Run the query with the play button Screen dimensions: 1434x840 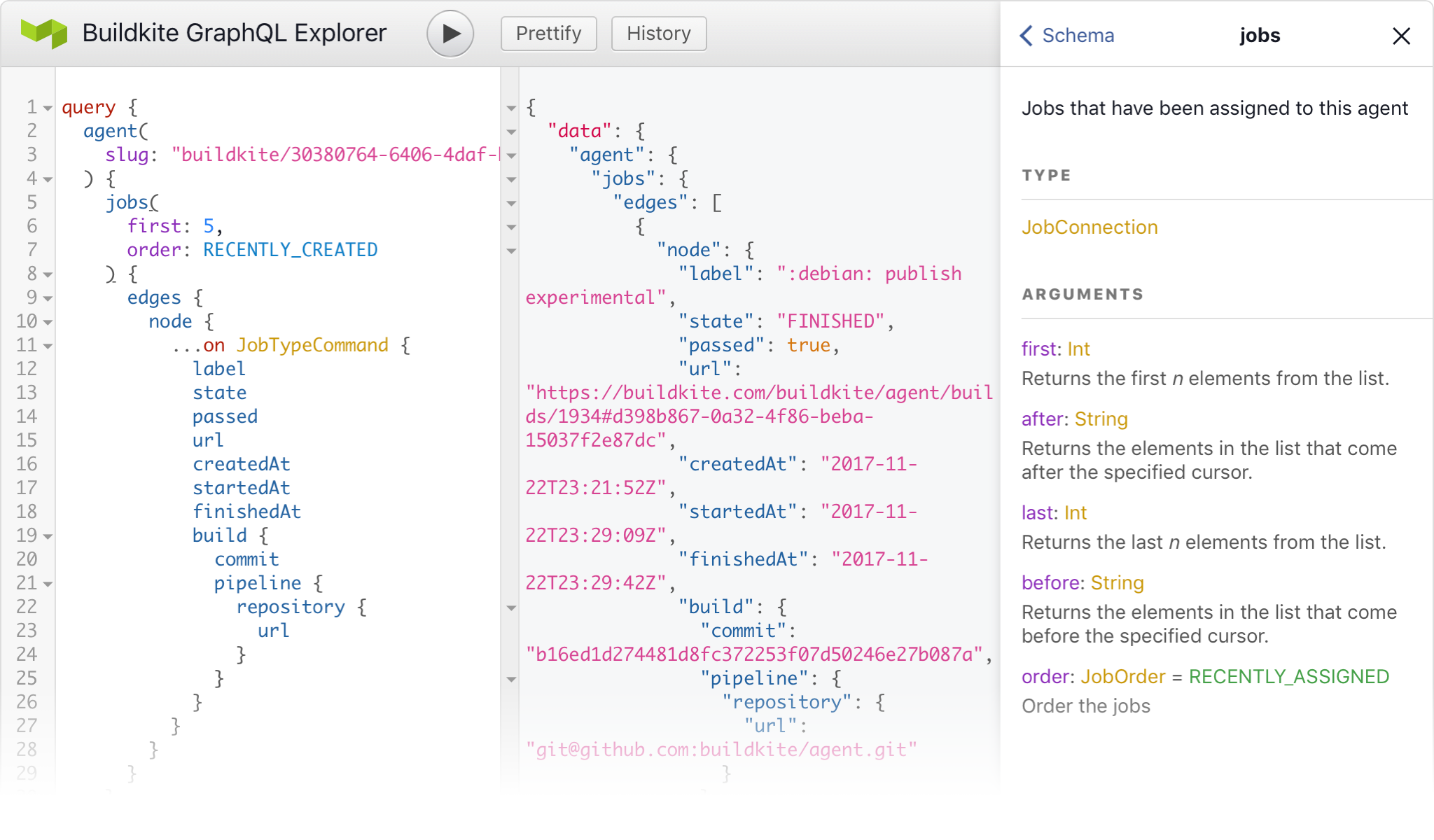(x=449, y=33)
